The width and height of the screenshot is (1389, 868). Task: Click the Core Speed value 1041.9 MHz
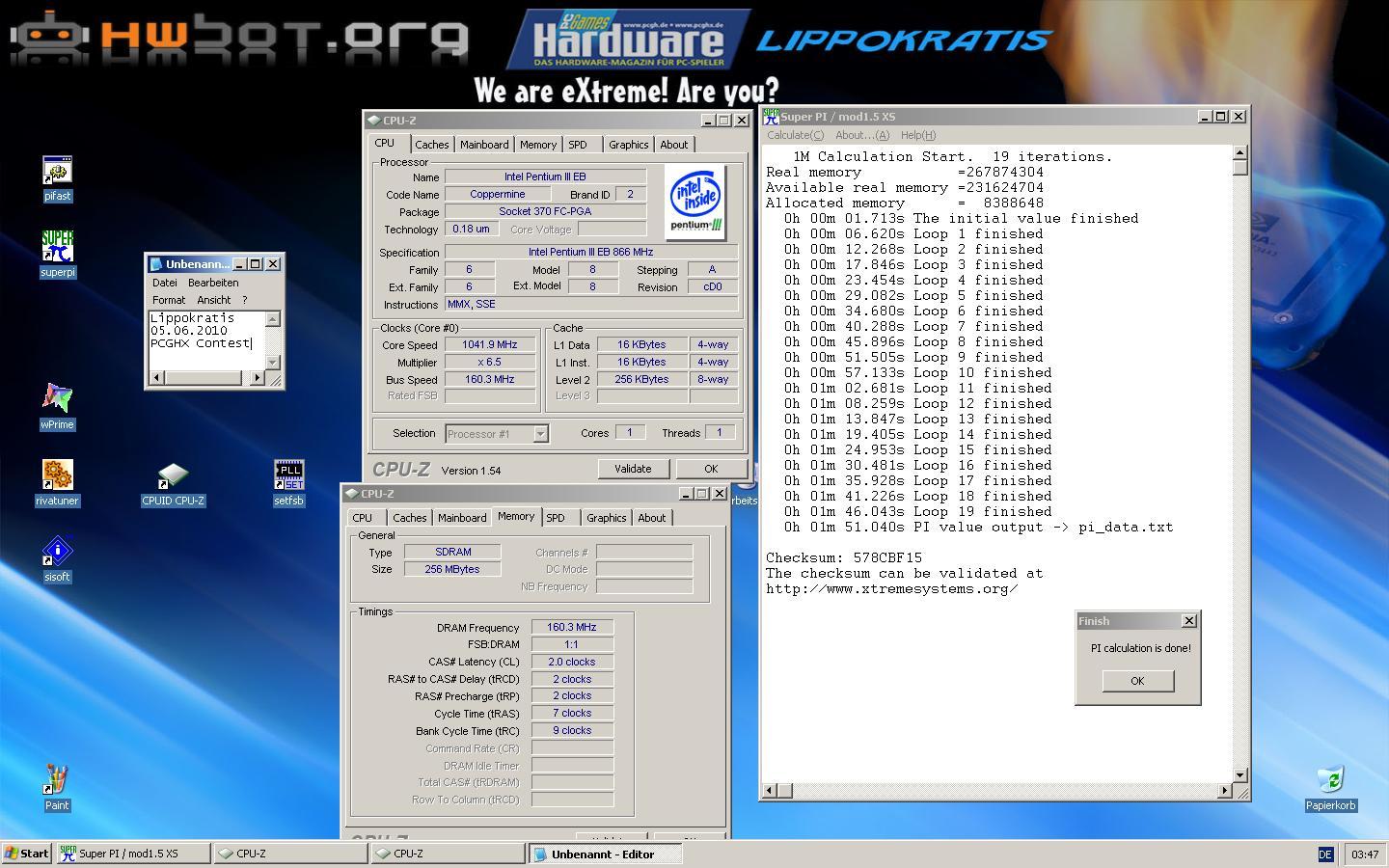tap(489, 344)
